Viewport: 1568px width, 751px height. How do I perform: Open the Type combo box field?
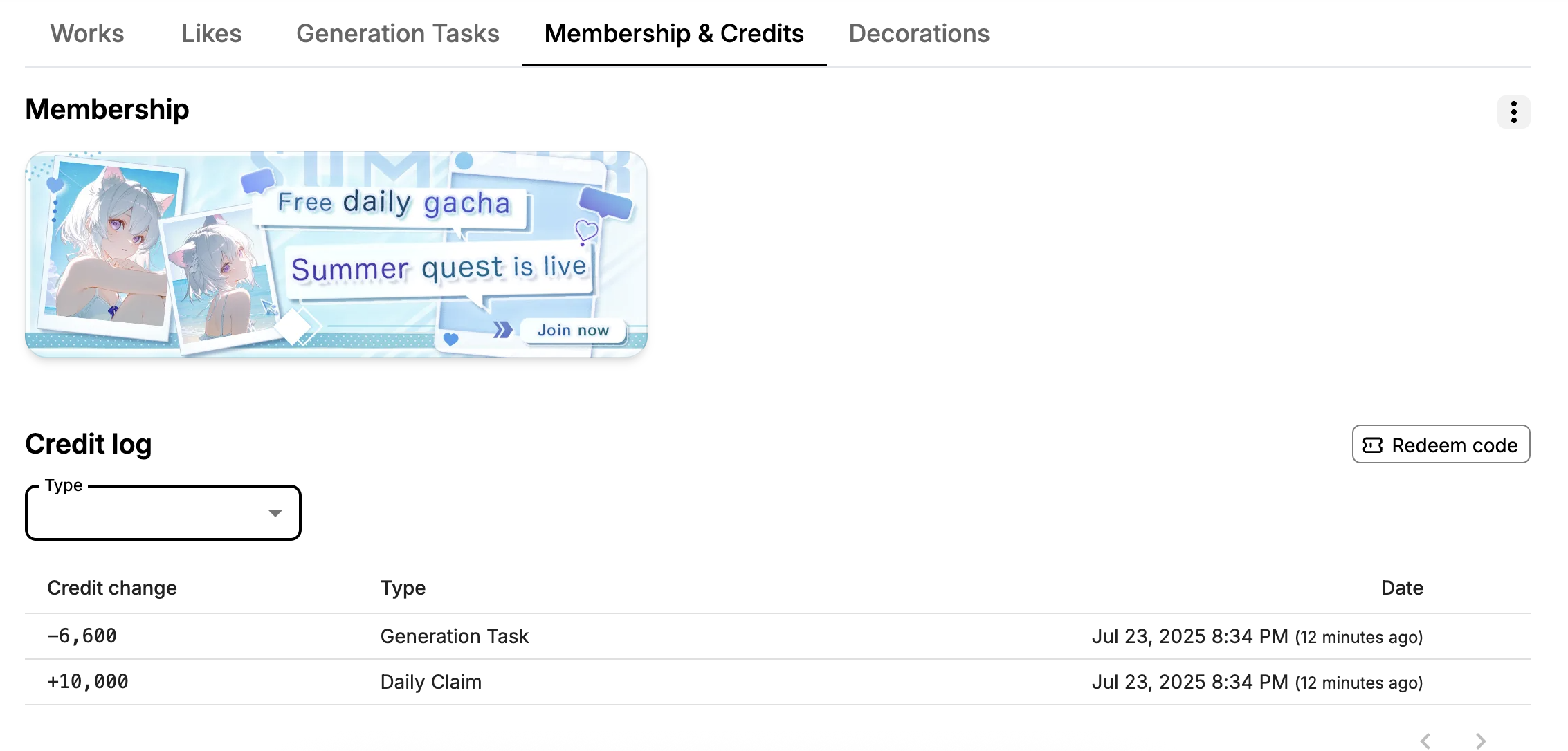(163, 512)
